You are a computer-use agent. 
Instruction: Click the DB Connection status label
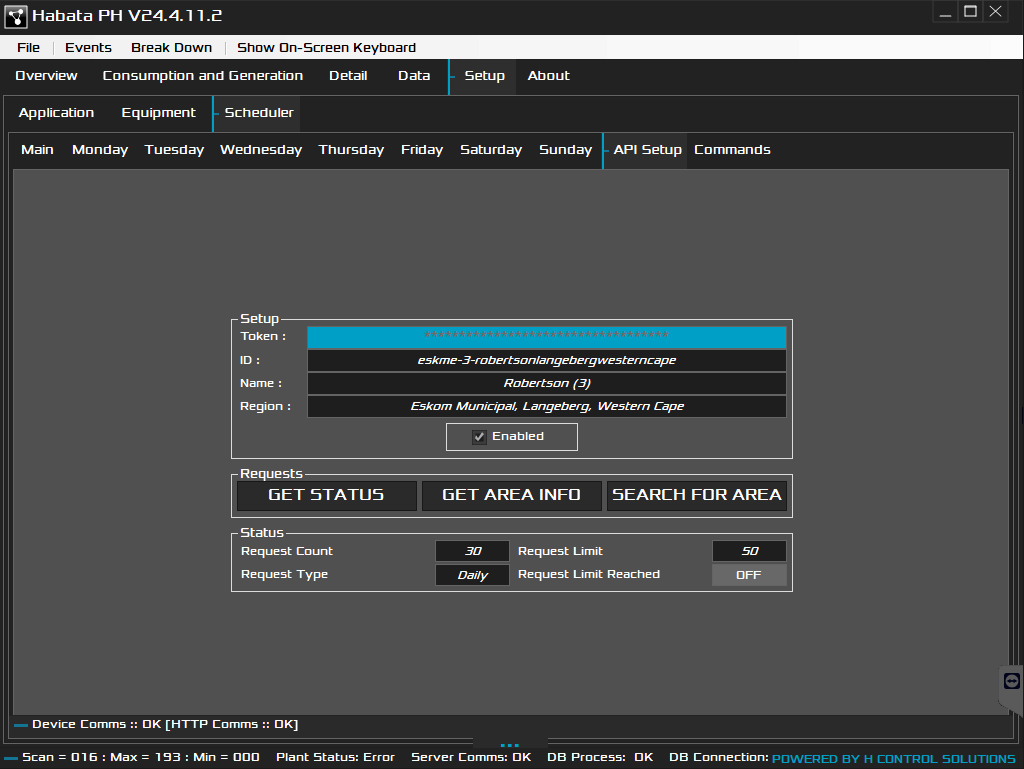718,757
